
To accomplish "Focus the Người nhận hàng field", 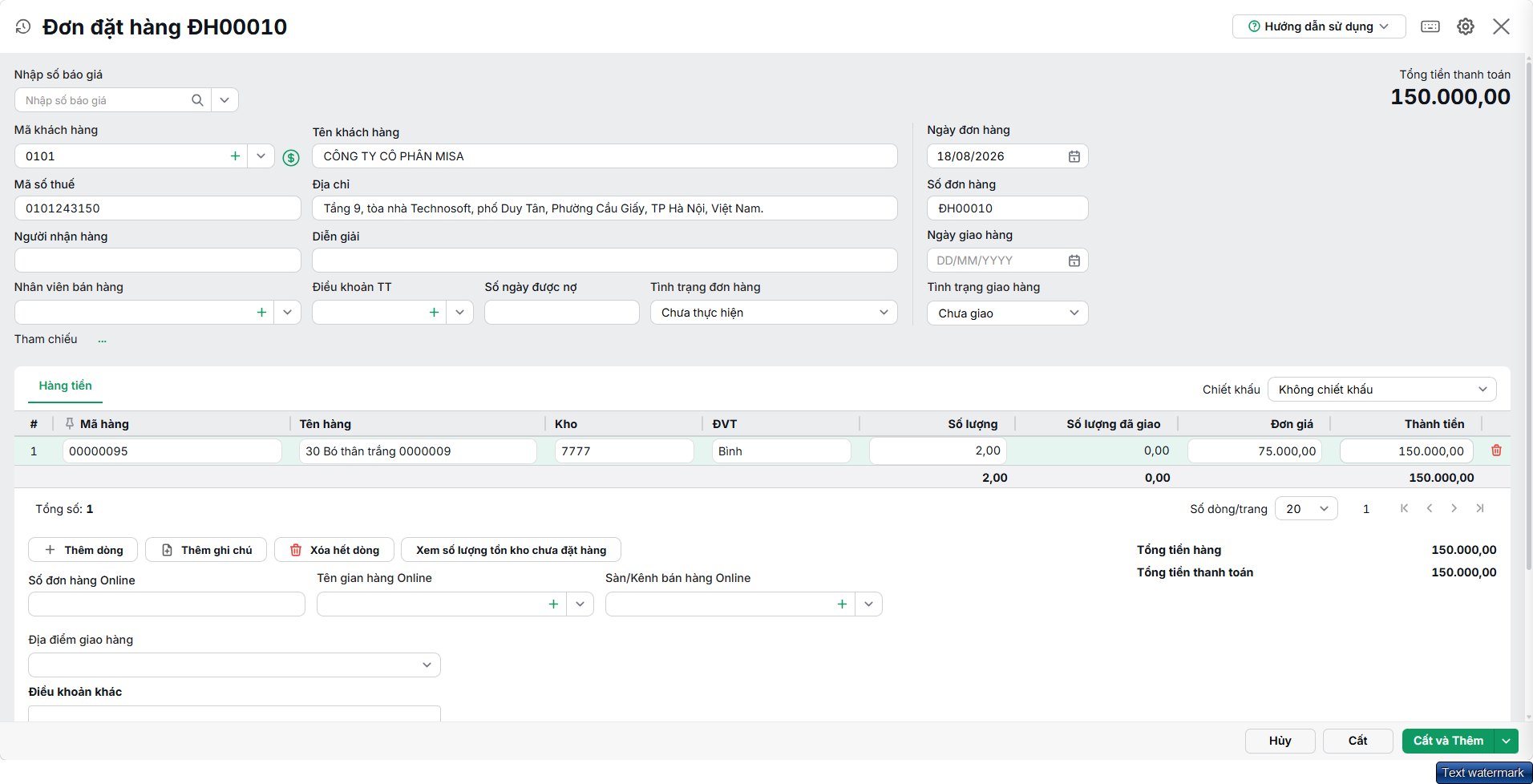I will tap(157, 261).
